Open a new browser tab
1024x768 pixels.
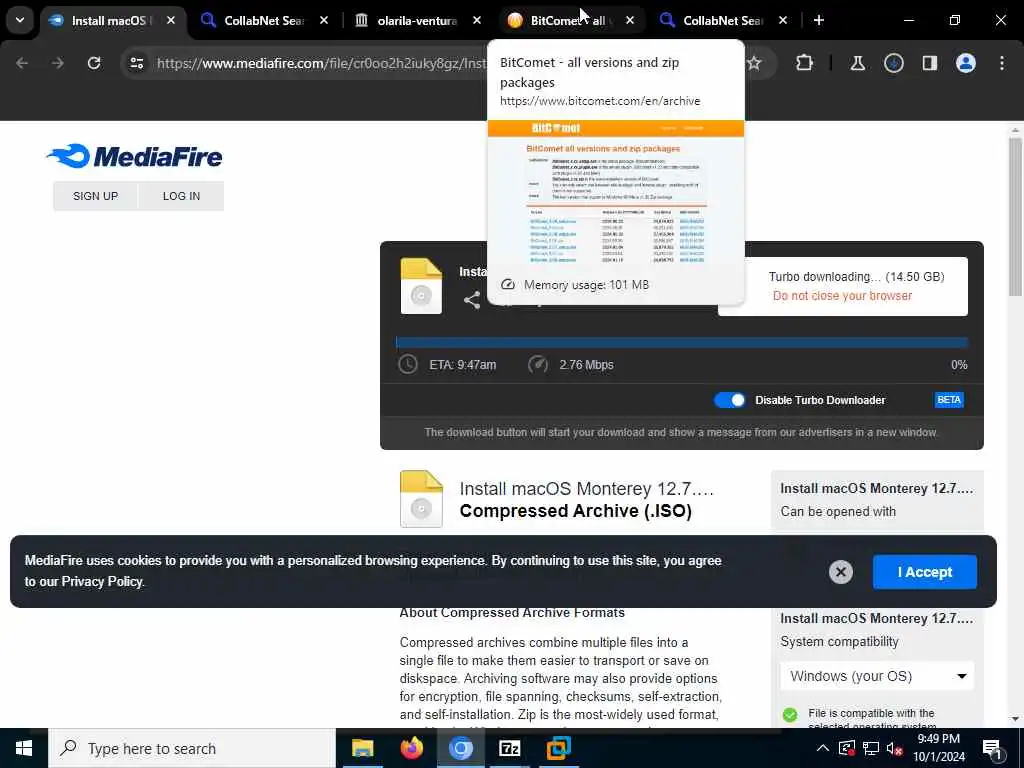click(x=818, y=20)
